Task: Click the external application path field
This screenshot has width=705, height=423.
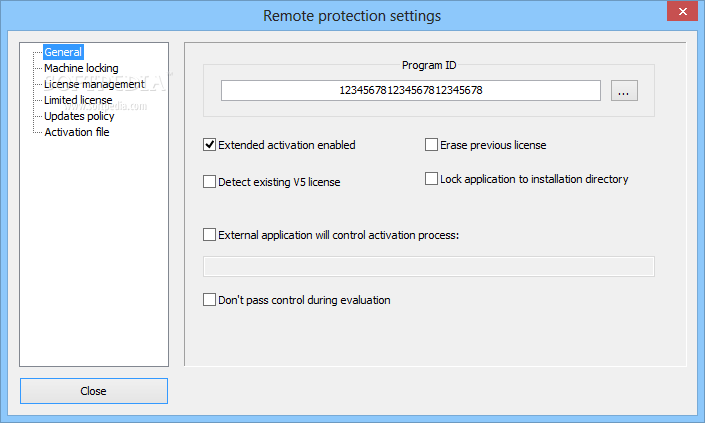Action: pyautogui.click(x=429, y=267)
